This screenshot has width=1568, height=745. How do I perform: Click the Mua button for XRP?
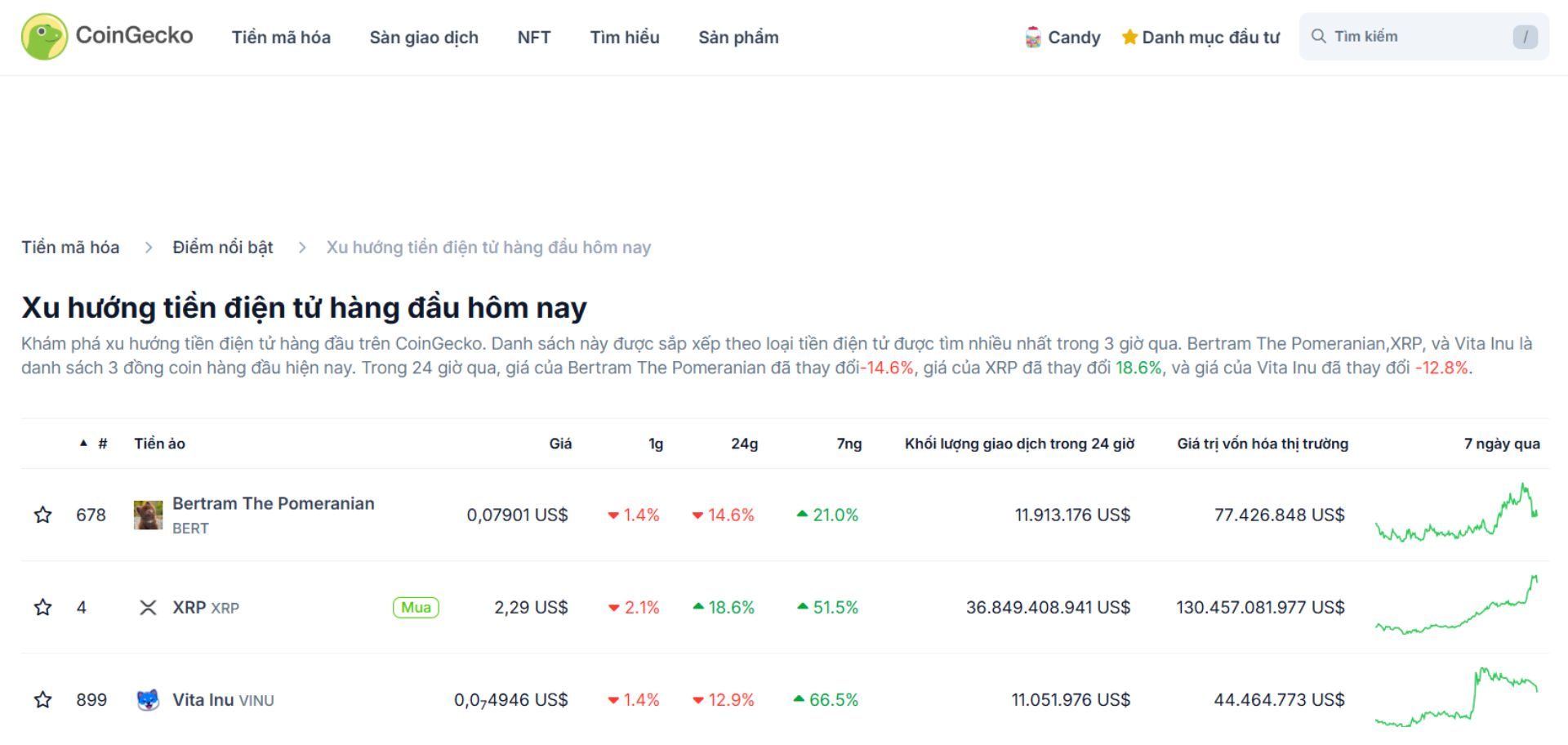(x=416, y=607)
